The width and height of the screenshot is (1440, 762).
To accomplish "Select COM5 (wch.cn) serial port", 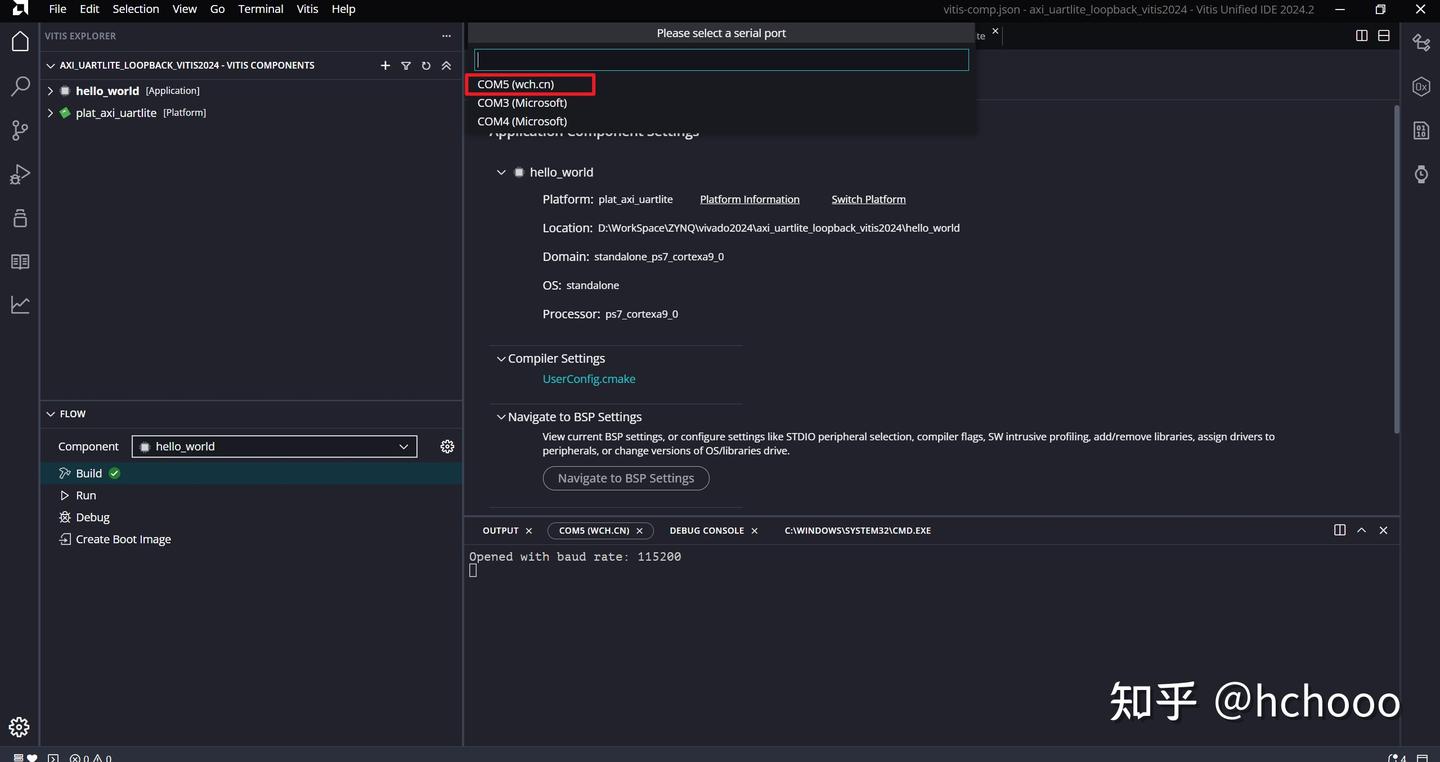I will pyautogui.click(x=721, y=85).
